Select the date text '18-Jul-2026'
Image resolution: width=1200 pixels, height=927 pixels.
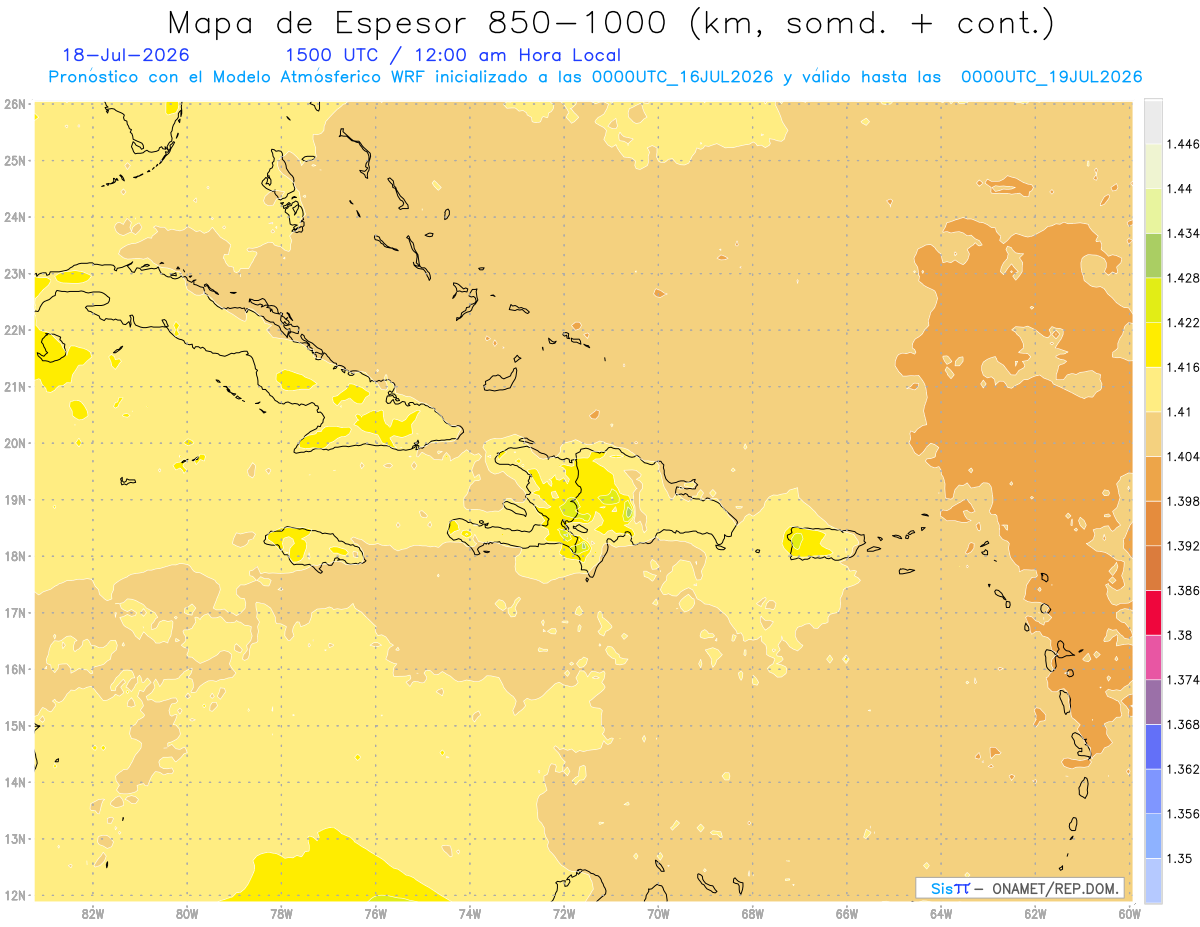tap(126, 55)
